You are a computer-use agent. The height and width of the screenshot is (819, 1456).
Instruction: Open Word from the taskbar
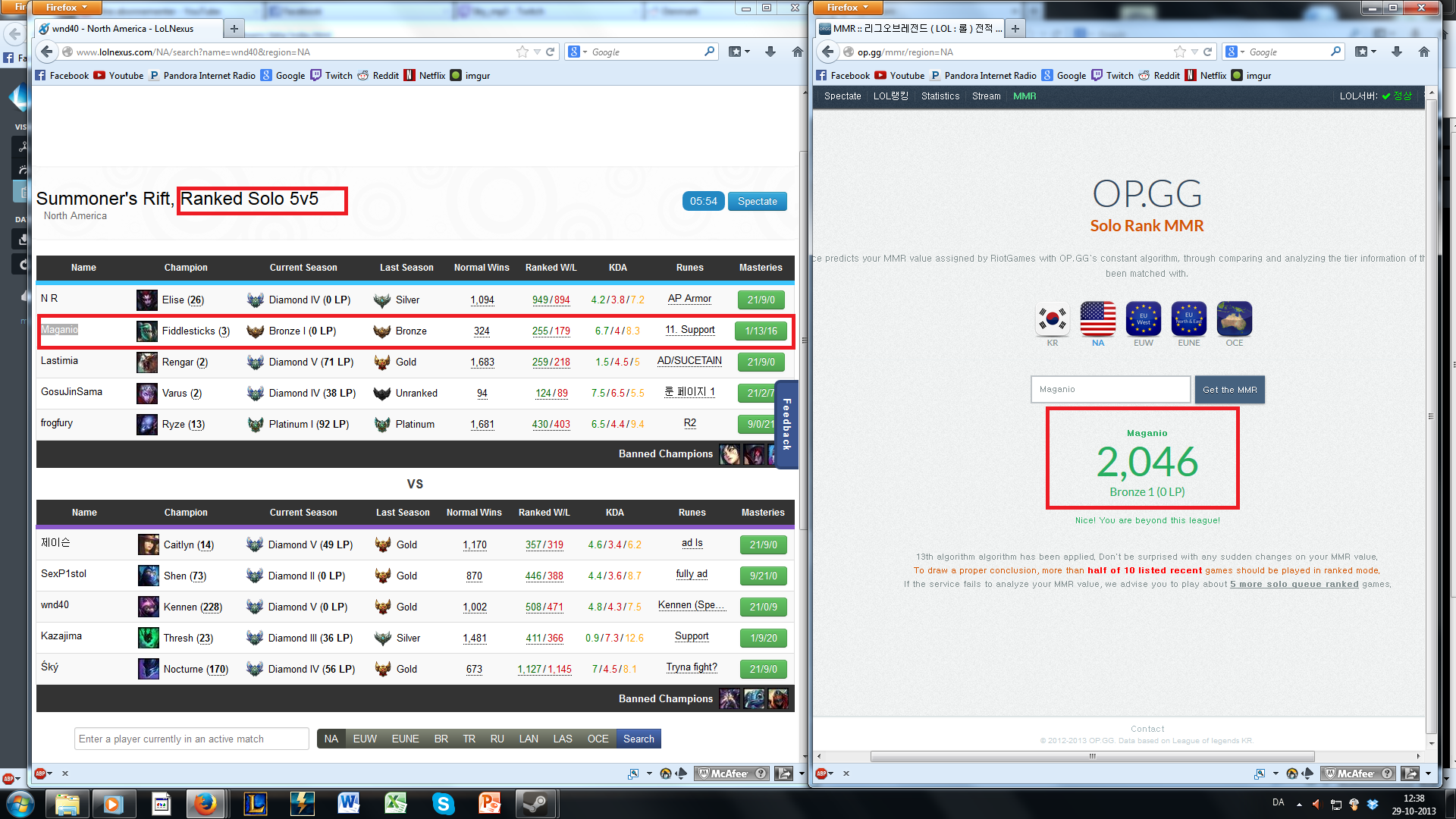tap(348, 804)
